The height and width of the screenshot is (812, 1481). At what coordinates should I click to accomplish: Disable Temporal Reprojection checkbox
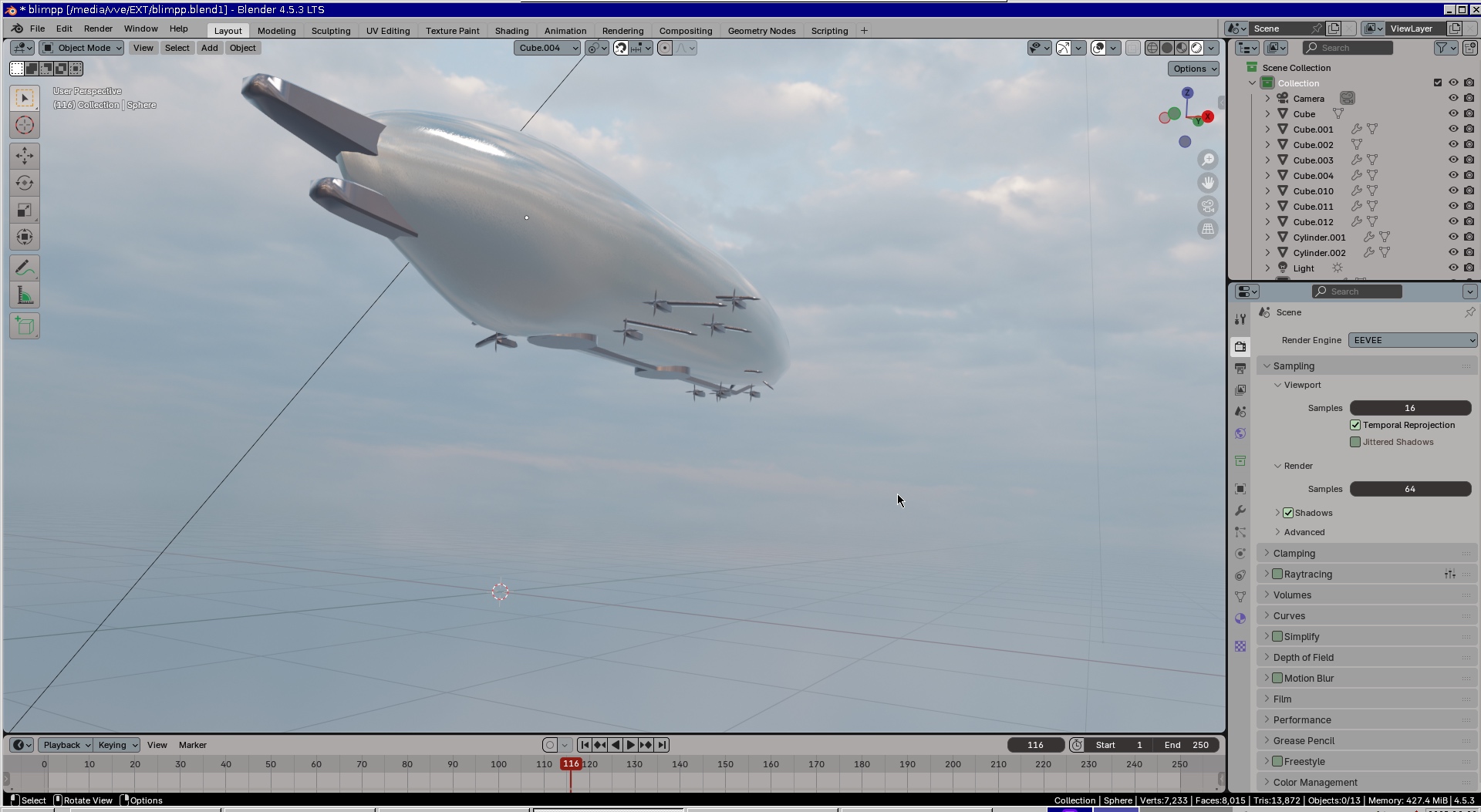click(1355, 425)
